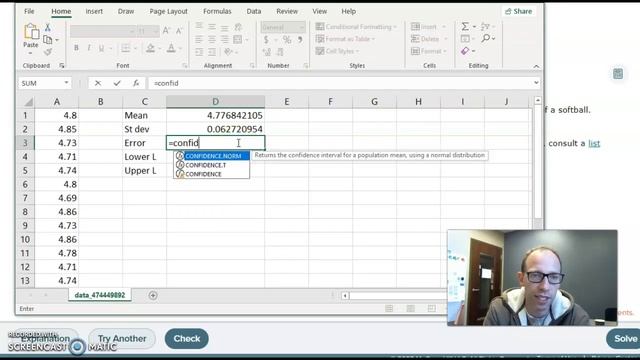Image resolution: width=640 pixels, height=360 pixels.
Task: Click the Fill down icon in Editing
Action: [465, 38]
